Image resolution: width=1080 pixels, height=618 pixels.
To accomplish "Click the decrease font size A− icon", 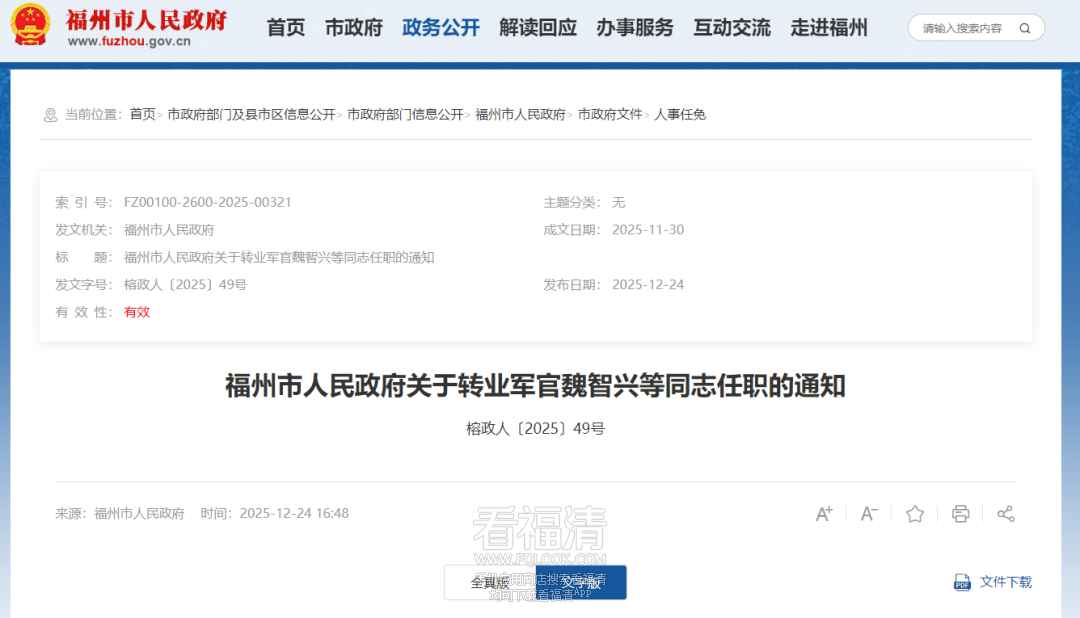I will [x=868, y=513].
